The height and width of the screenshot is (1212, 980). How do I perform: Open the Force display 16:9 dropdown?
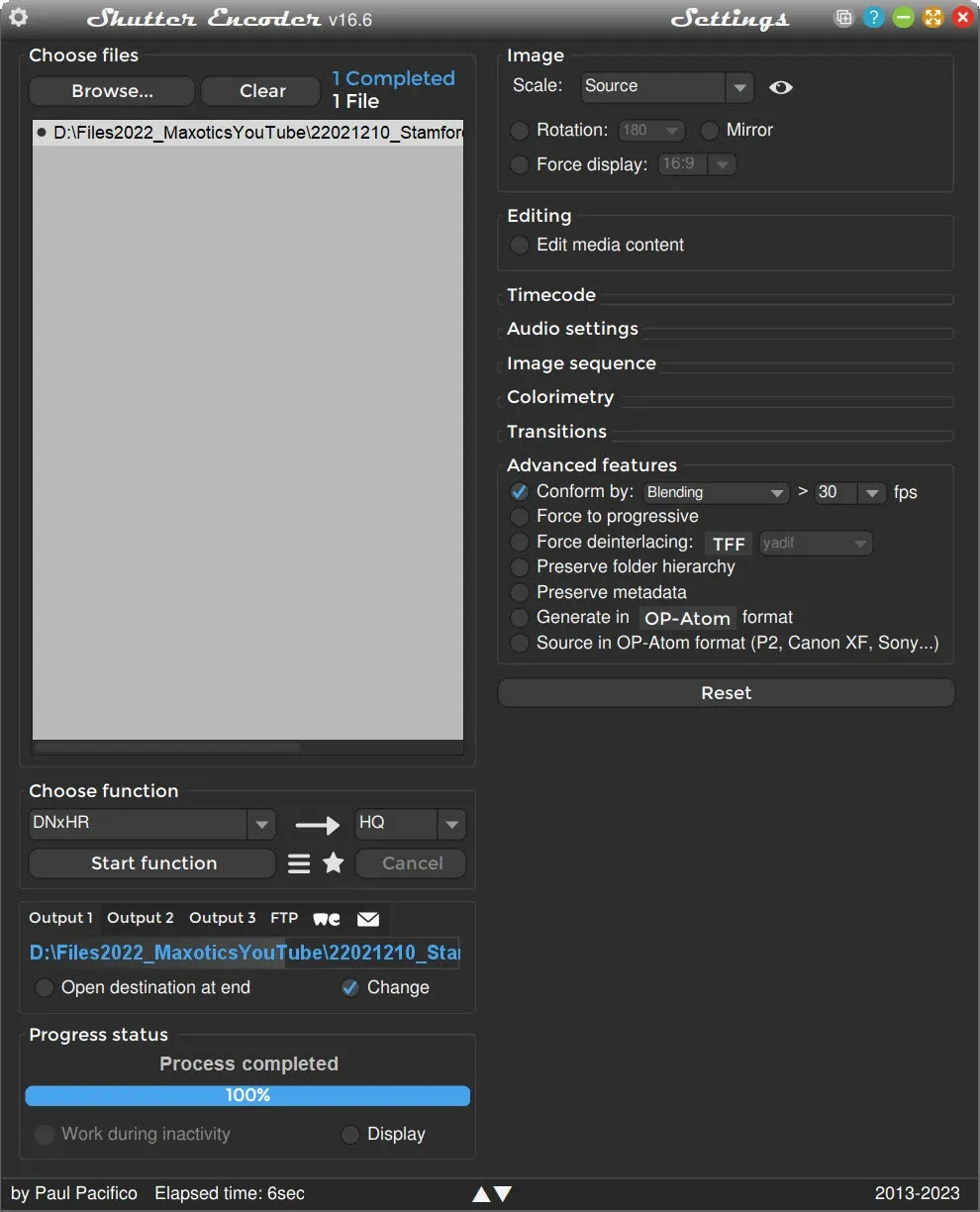696,164
